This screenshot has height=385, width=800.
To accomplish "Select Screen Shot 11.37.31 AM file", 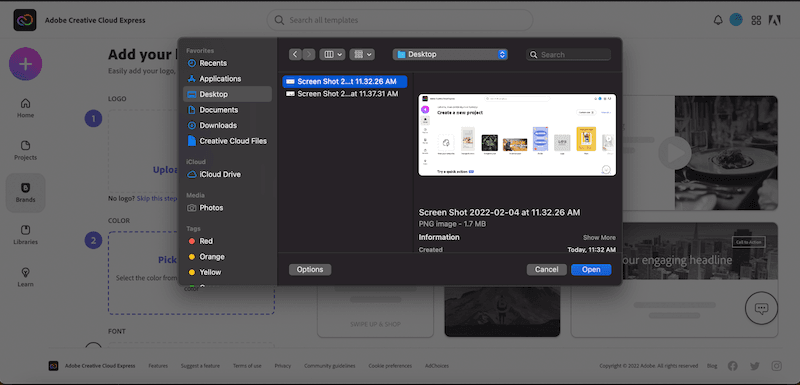I will tap(345, 94).
